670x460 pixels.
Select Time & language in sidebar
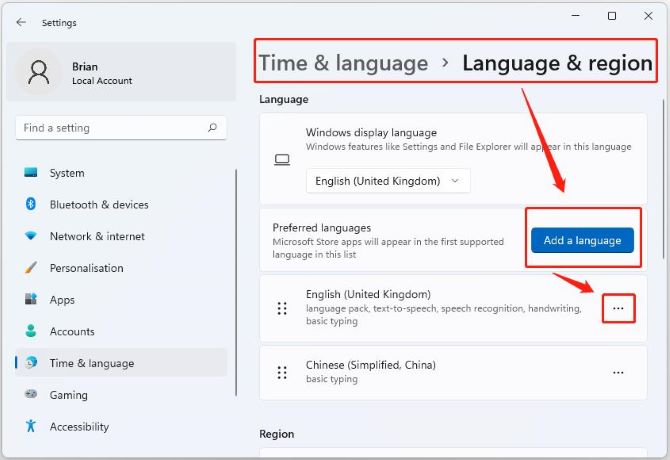[121, 363]
